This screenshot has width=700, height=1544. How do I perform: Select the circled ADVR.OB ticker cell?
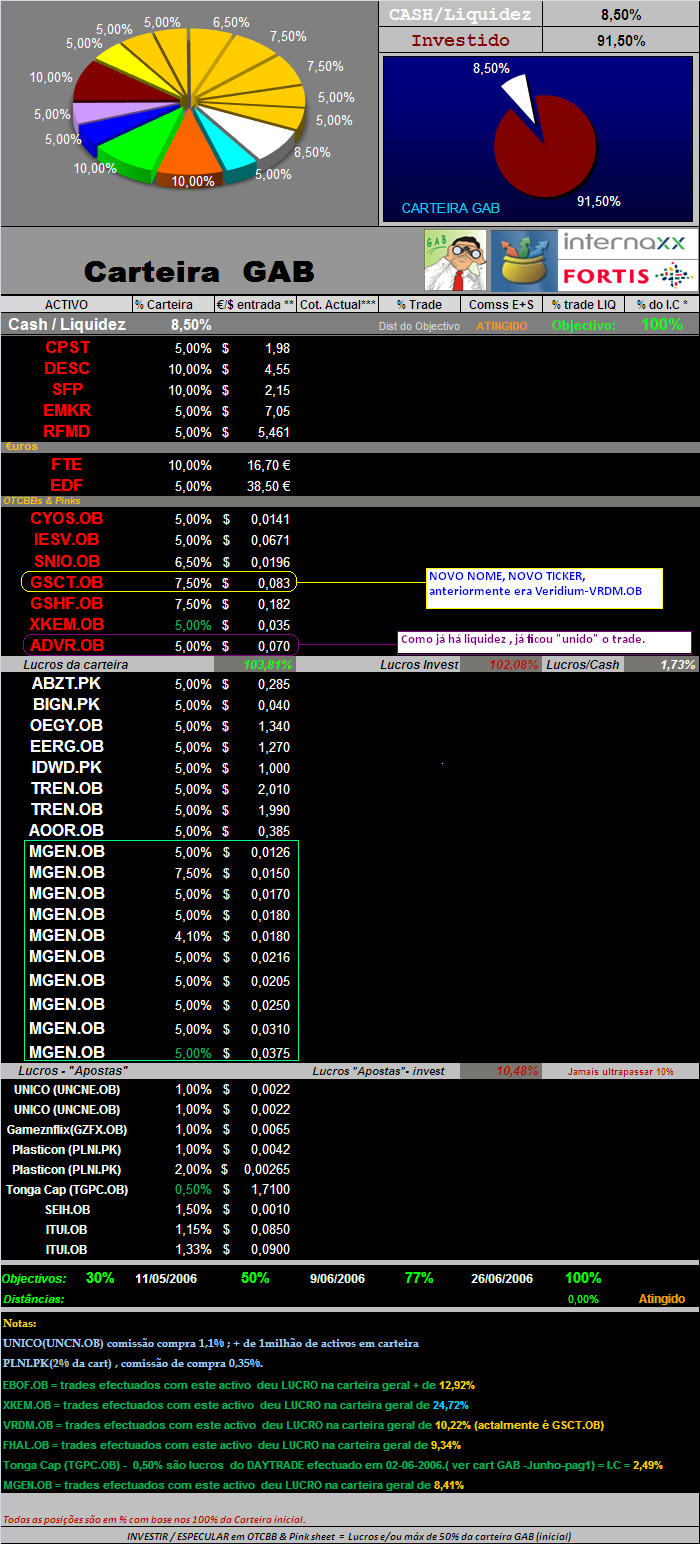[x=67, y=645]
